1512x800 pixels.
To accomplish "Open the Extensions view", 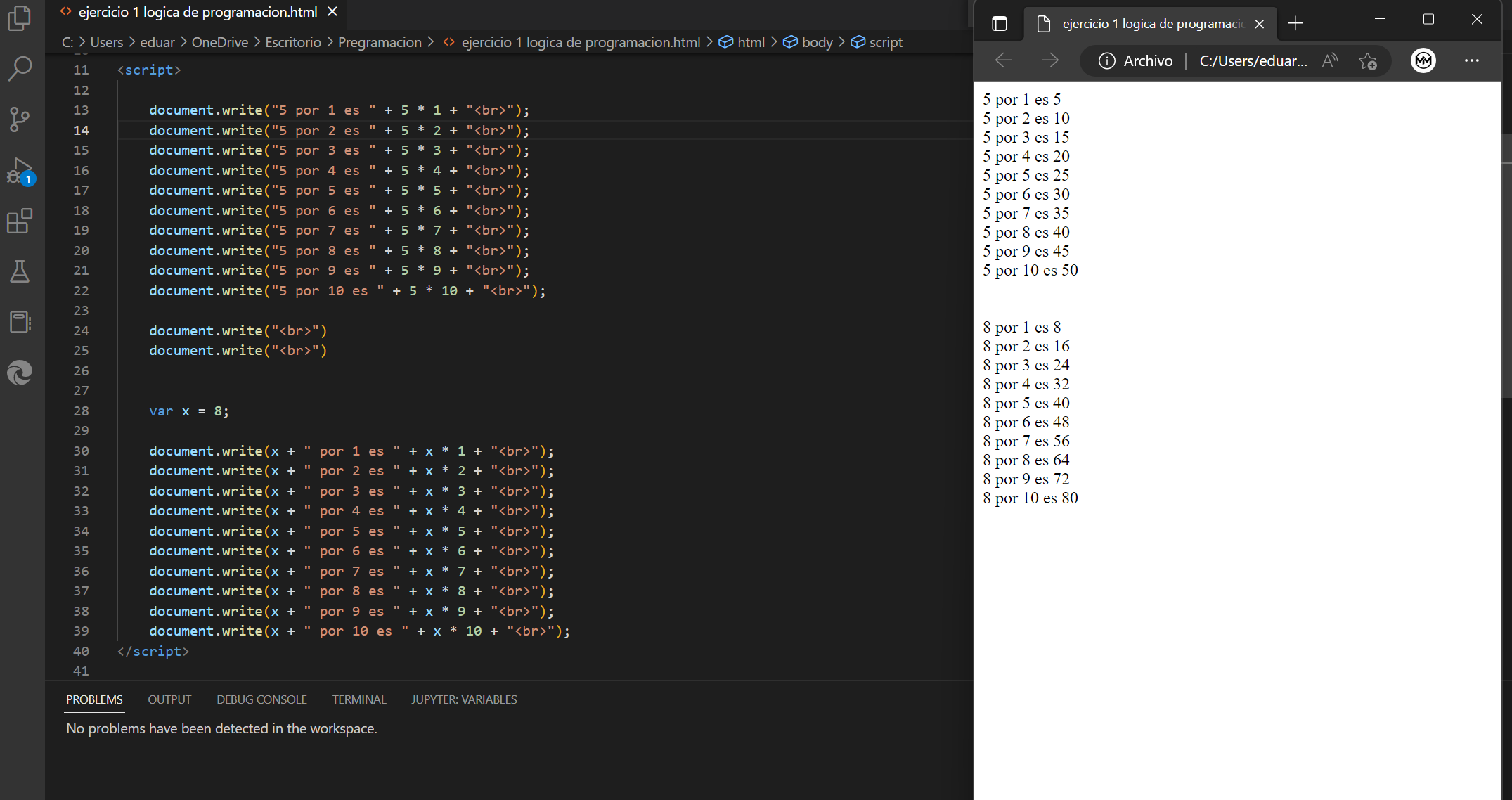I will click(x=20, y=221).
